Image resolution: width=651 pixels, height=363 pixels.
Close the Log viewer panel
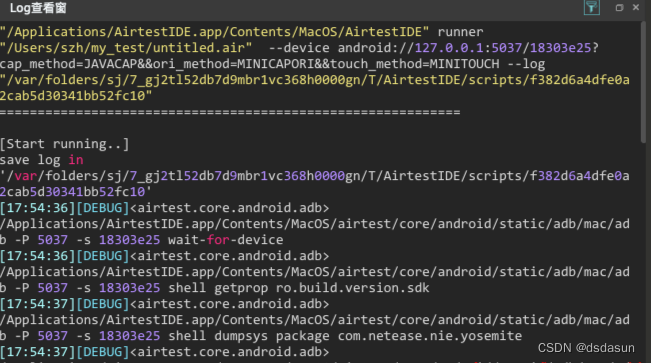pos(636,7)
